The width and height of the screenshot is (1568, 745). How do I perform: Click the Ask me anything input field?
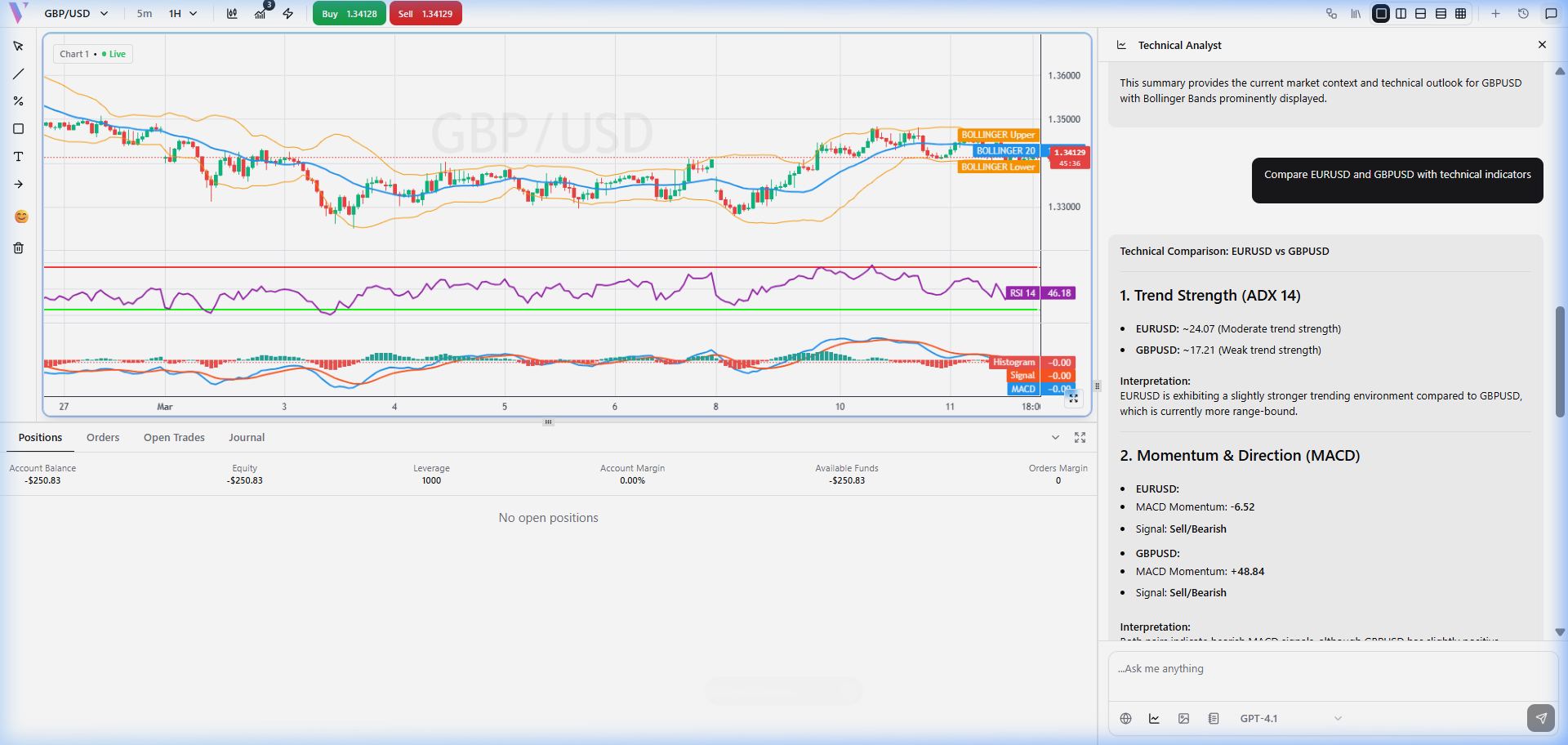pos(1331,669)
